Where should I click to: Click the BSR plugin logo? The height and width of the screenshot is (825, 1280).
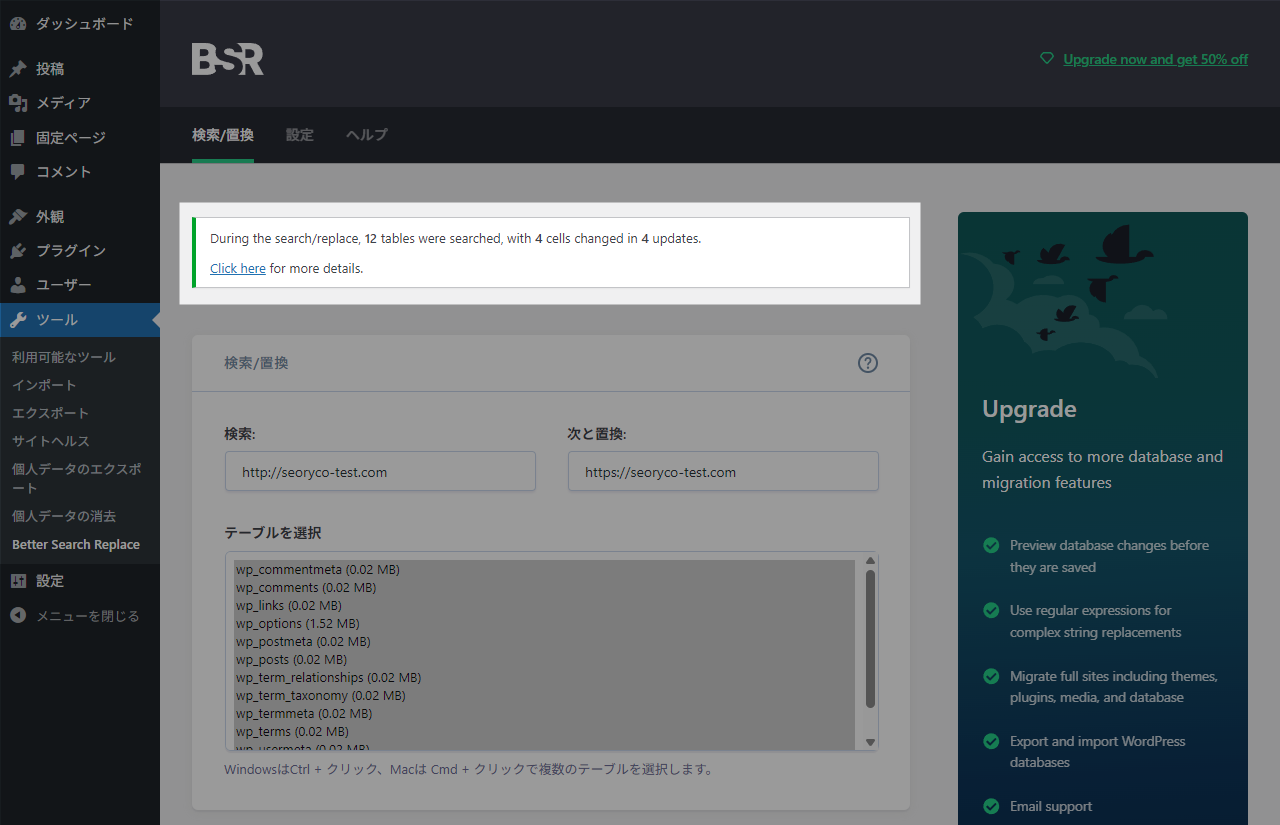(x=227, y=59)
